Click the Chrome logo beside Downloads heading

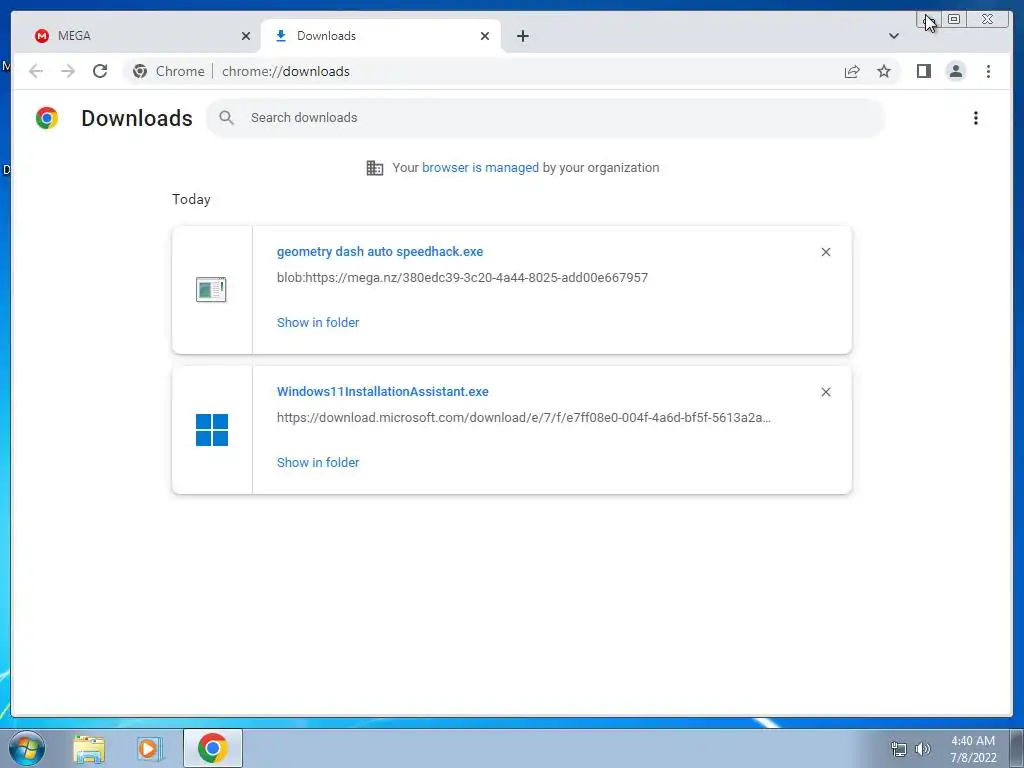coord(47,118)
